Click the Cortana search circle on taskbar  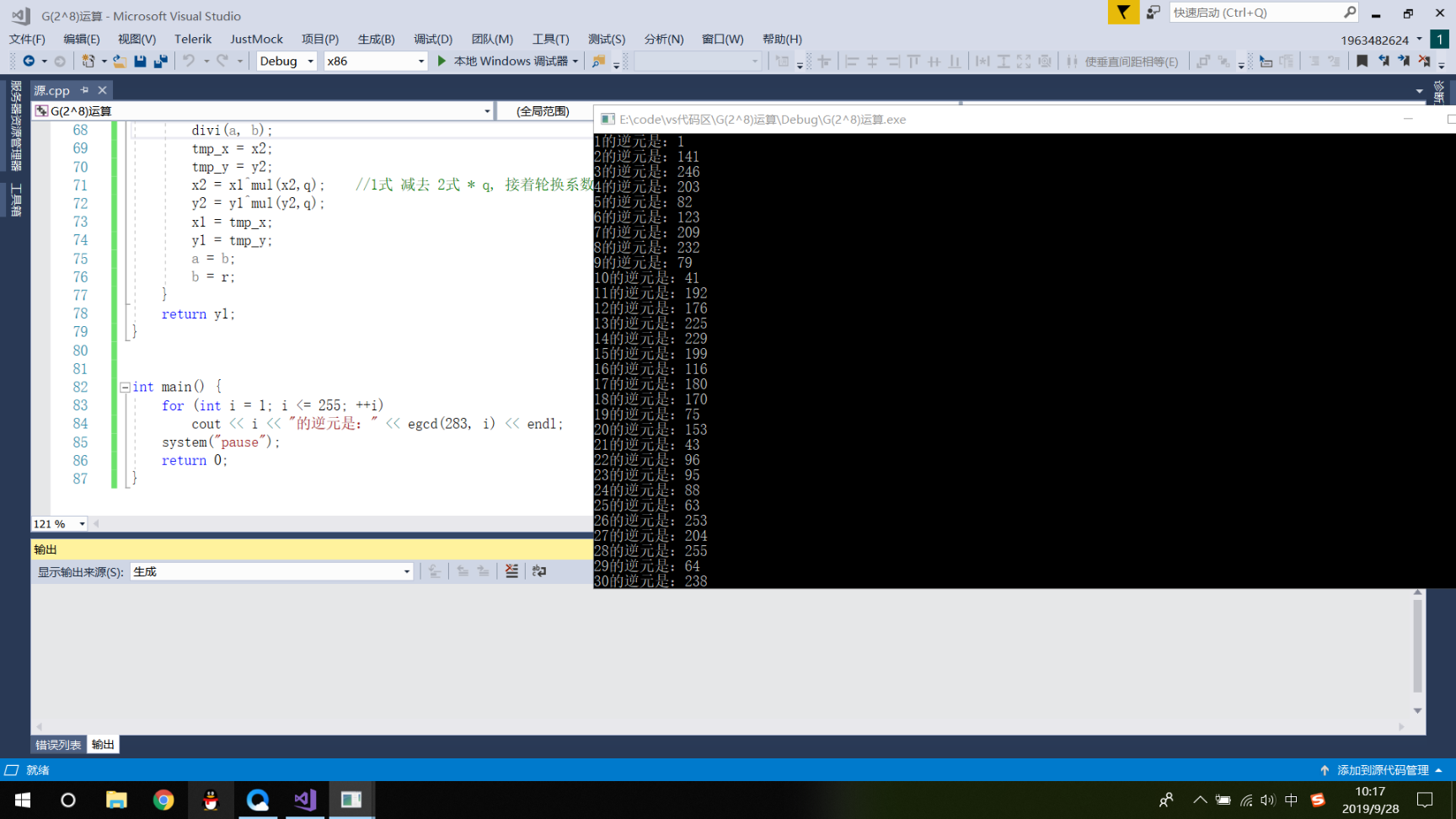tap(68, 800)
